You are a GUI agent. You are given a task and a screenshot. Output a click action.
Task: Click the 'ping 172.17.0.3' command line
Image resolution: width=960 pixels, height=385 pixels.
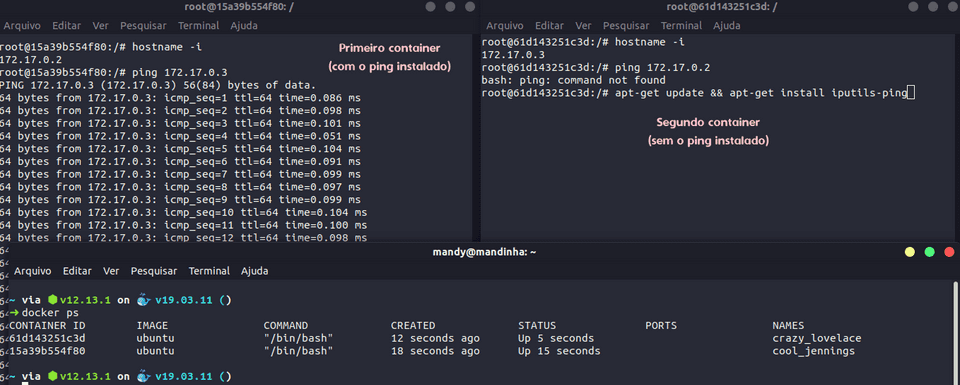(114, 72)
